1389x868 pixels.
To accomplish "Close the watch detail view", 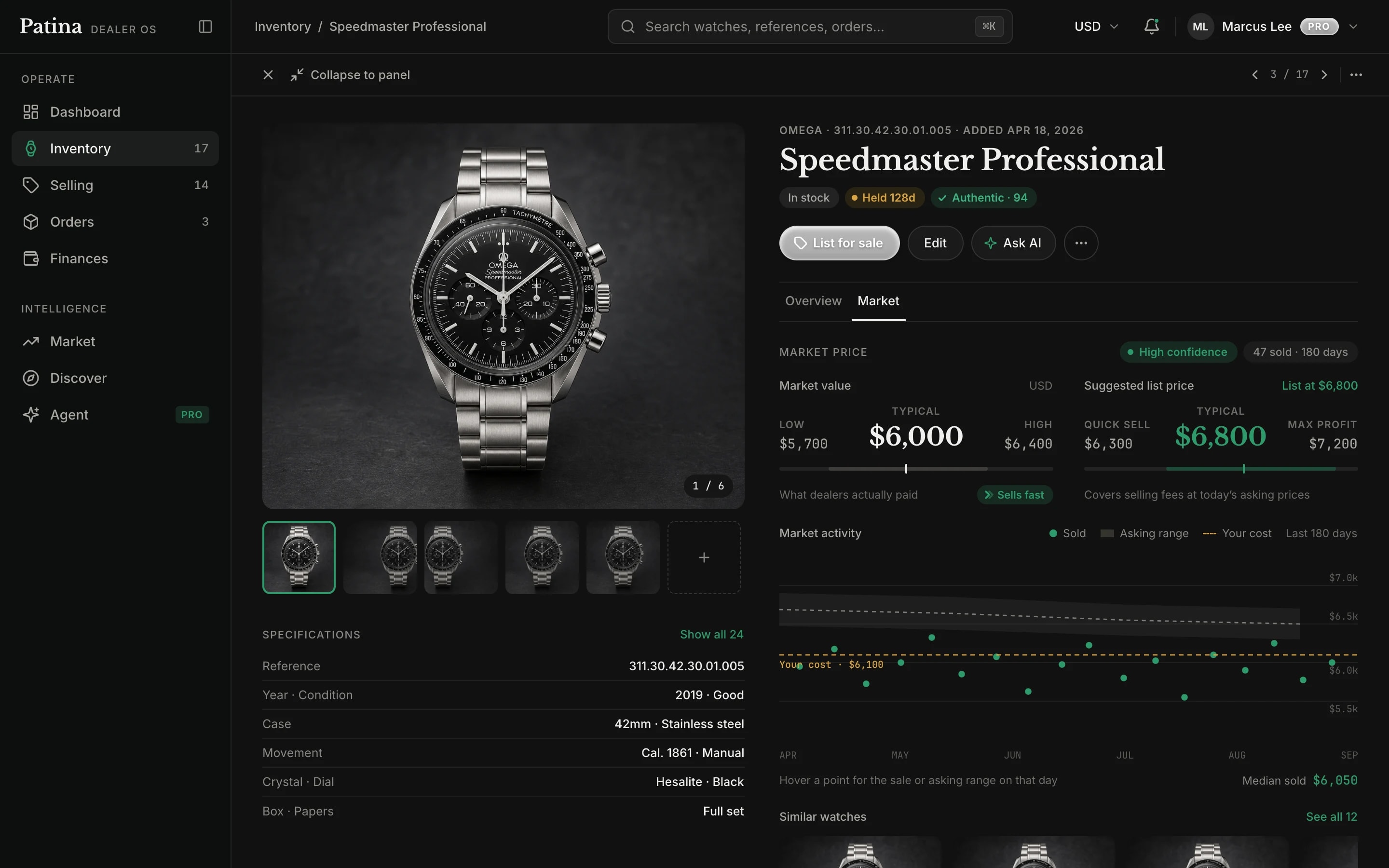I will coord(268,75).
